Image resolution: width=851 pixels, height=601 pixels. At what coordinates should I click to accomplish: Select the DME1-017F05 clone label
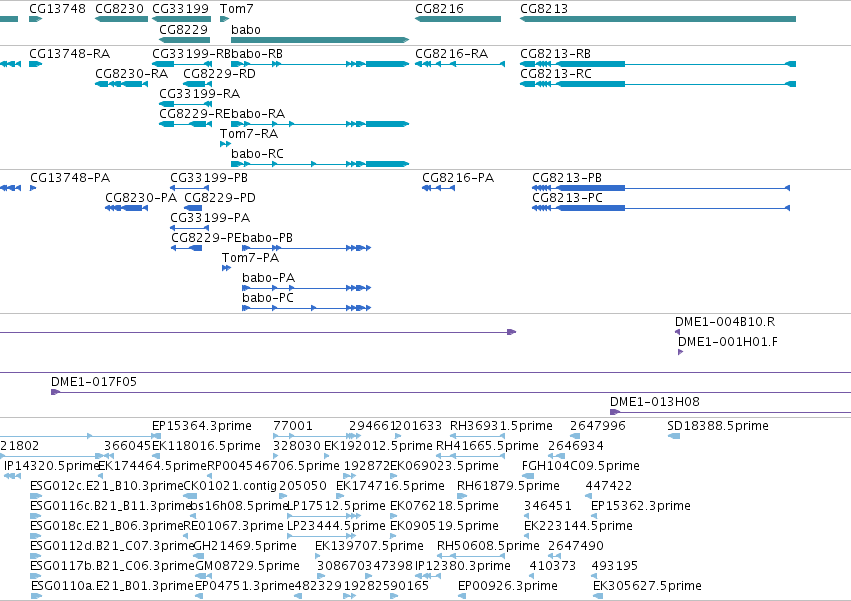tap(94, 382)
